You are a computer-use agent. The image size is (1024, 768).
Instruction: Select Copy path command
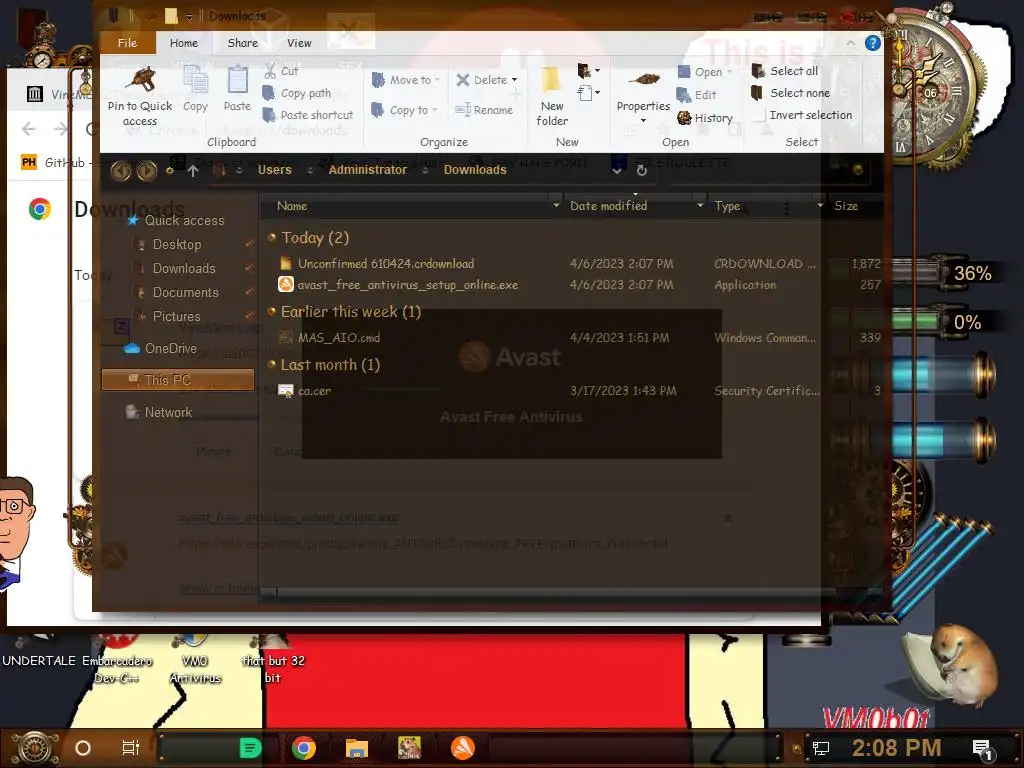[x=297, y=93]
